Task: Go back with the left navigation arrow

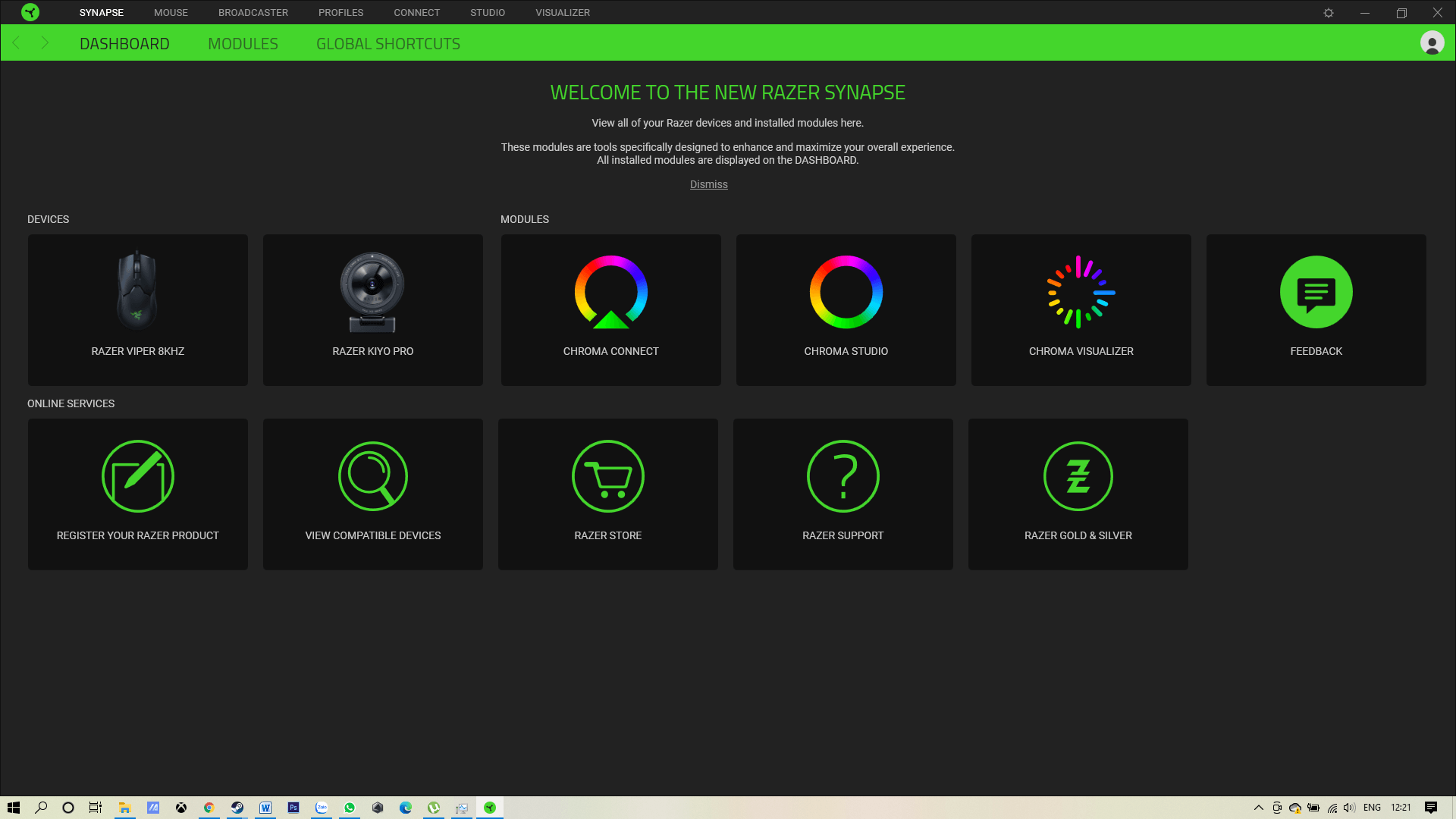Action: (17, 43)
